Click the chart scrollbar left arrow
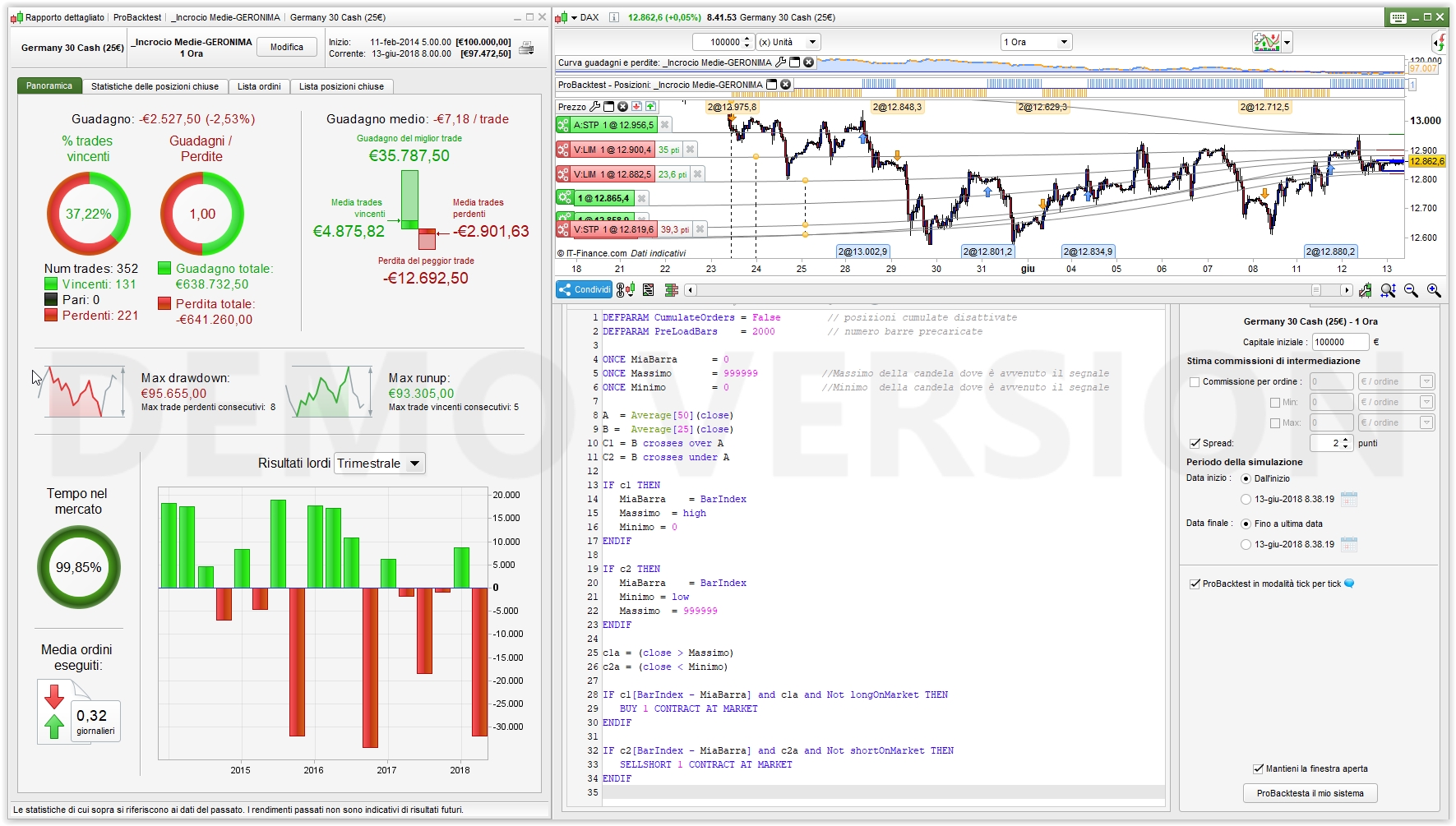 [691, 290]
